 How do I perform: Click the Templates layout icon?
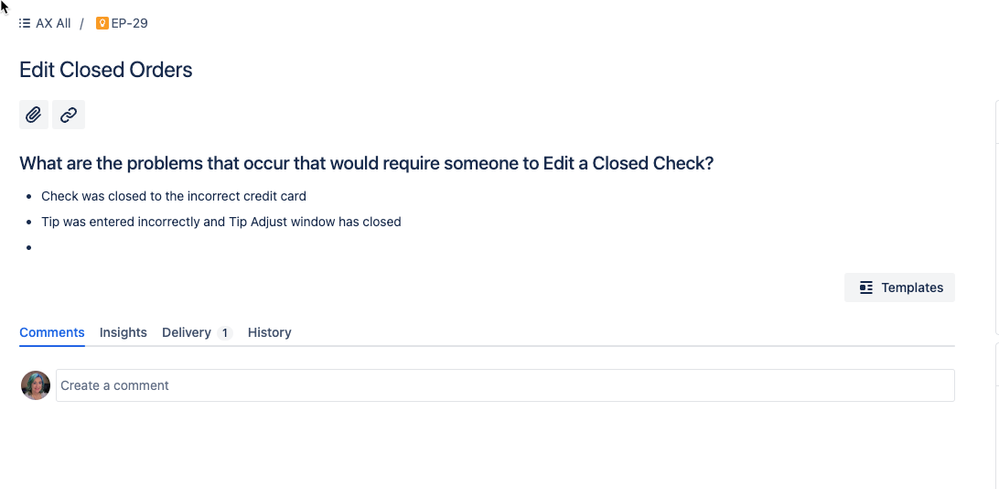[866, 288]
